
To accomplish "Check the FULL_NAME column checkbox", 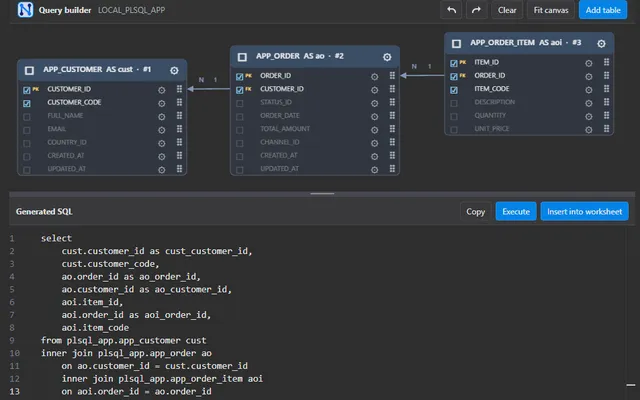I will click(27, 117).
